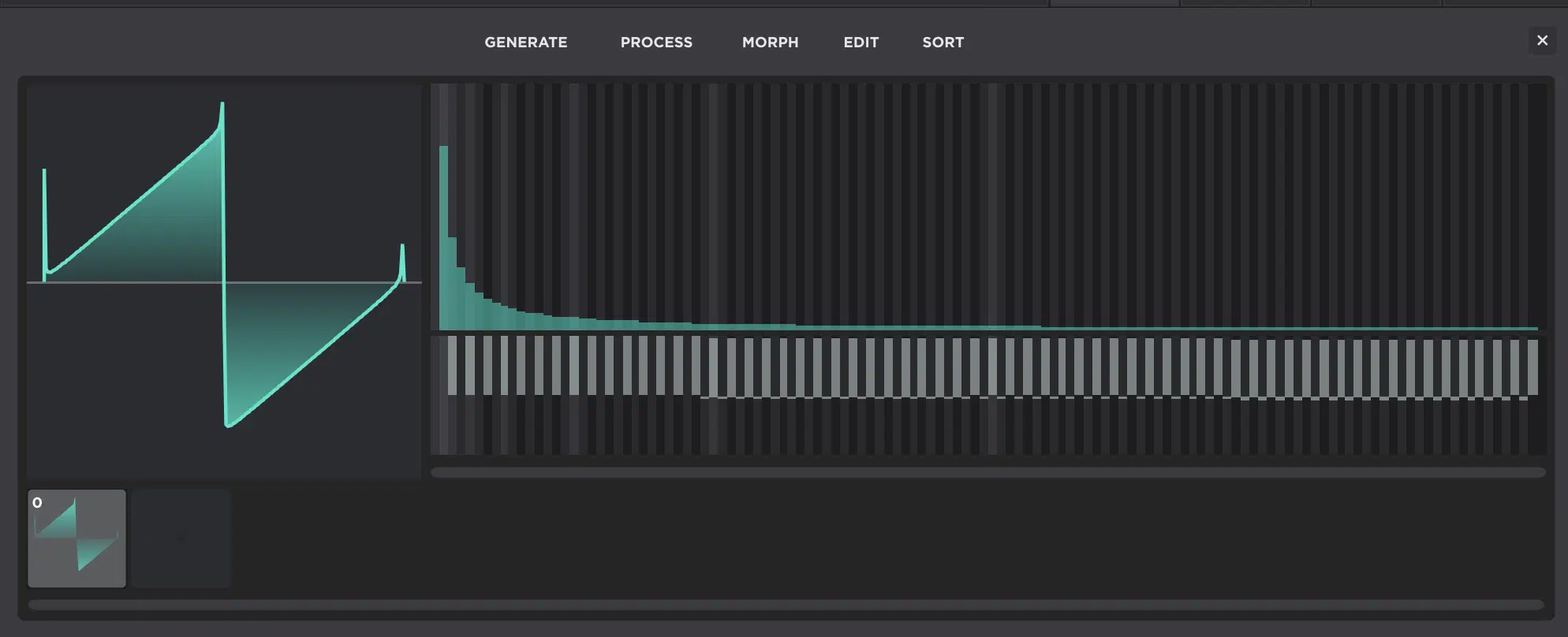The image size is (1568, 637).
Task: Click the second harmonic bar in the spectrum
Action: 453,284
